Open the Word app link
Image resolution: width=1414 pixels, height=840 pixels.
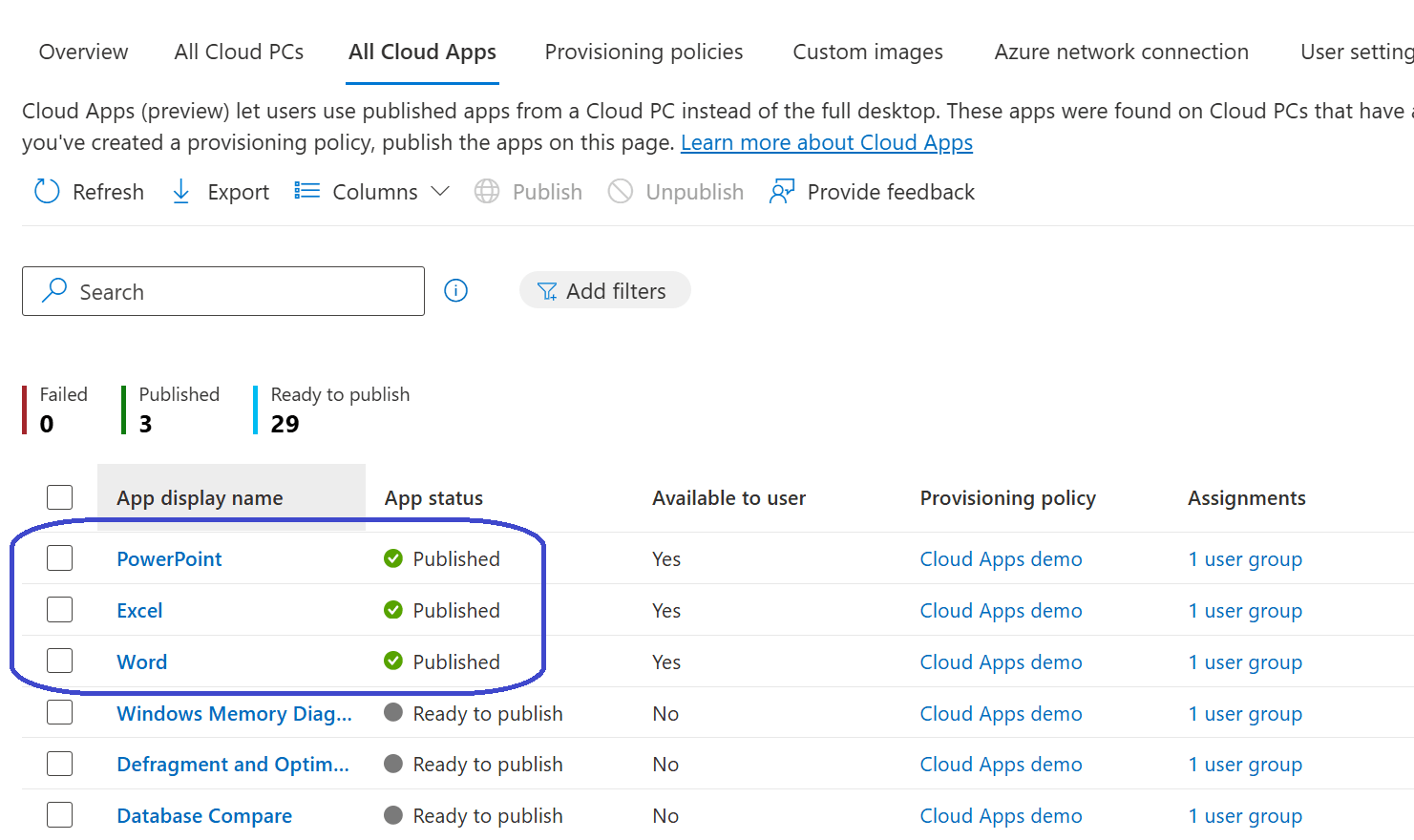point(142,662)
